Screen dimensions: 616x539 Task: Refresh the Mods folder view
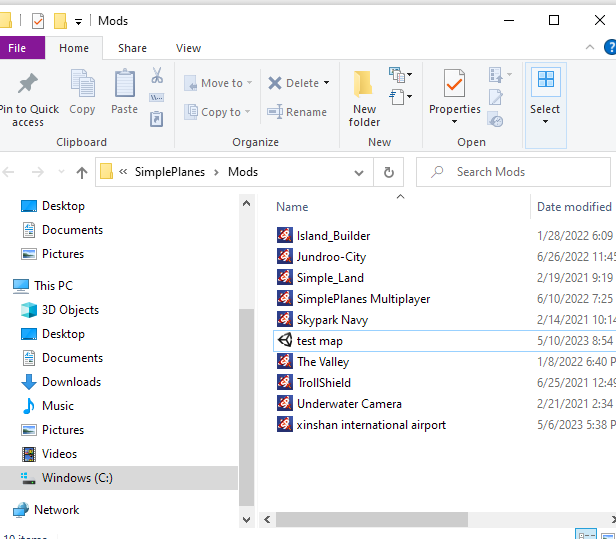point(389,172)
